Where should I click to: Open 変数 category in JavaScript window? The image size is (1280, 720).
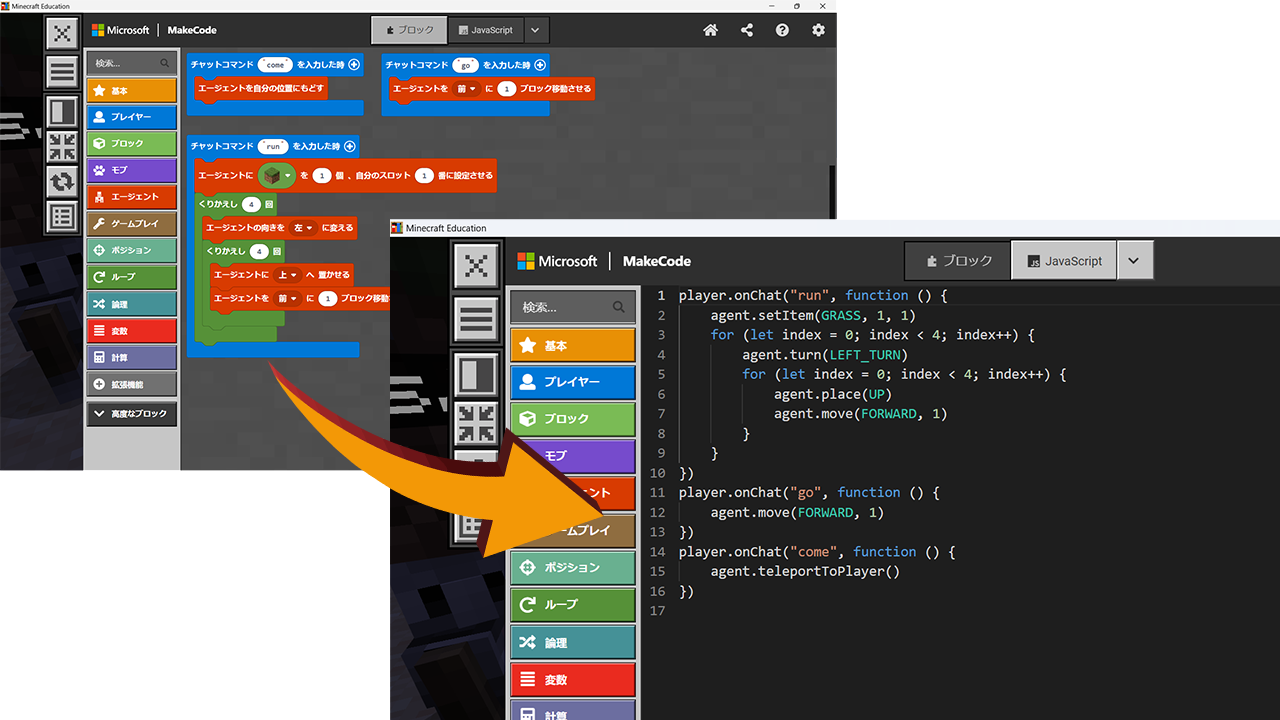tap(572, 679)
